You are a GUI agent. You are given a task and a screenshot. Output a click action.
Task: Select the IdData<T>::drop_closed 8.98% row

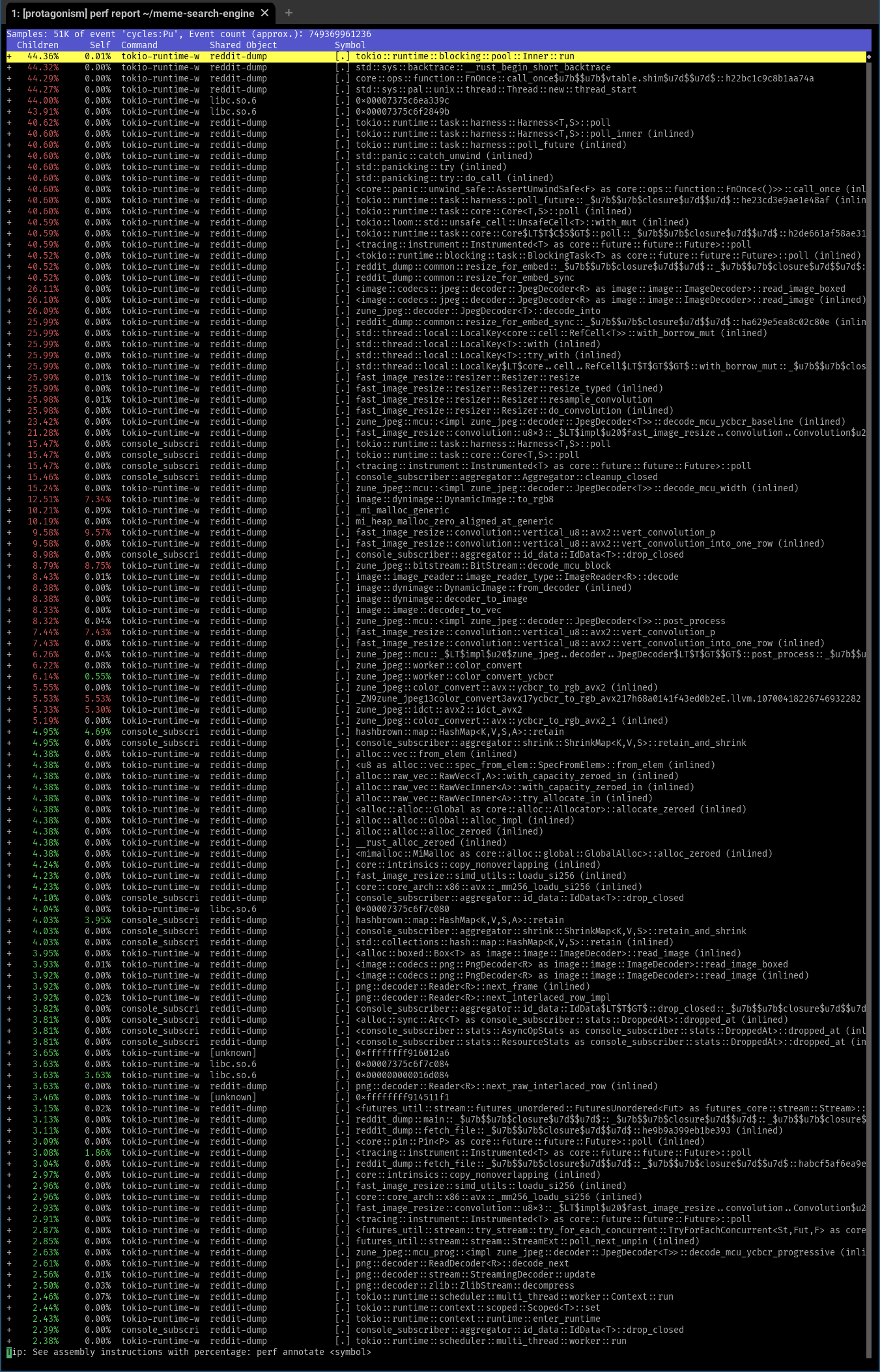click(x=436, y=554)
